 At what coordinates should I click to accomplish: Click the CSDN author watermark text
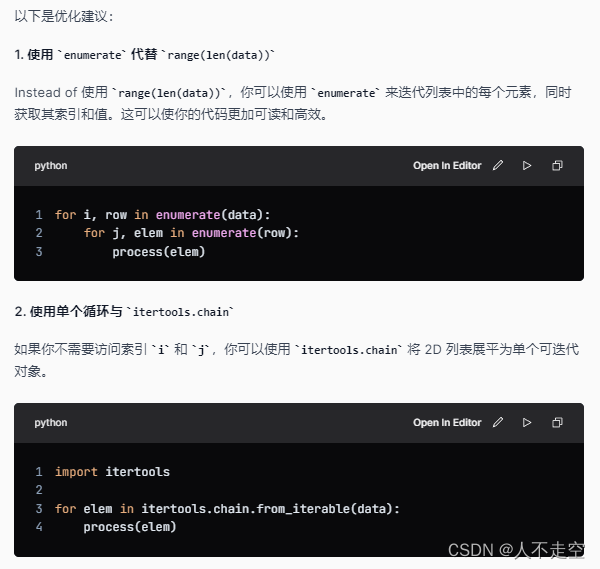(516, 550)
